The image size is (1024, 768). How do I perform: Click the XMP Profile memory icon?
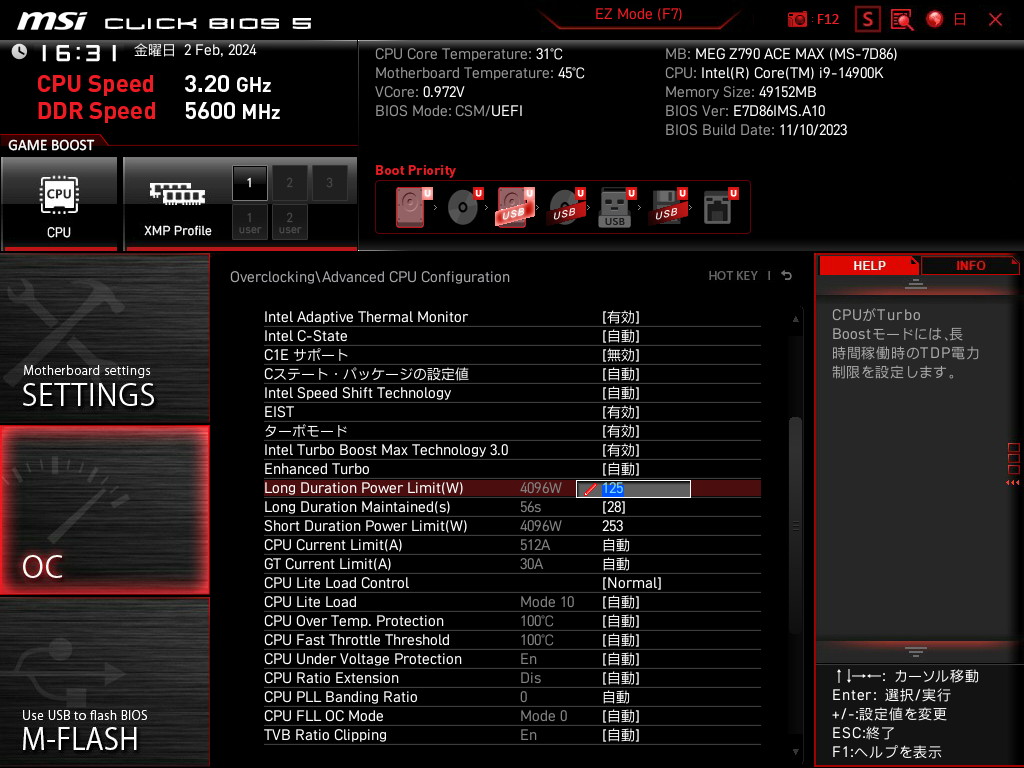tap(177, 194)
